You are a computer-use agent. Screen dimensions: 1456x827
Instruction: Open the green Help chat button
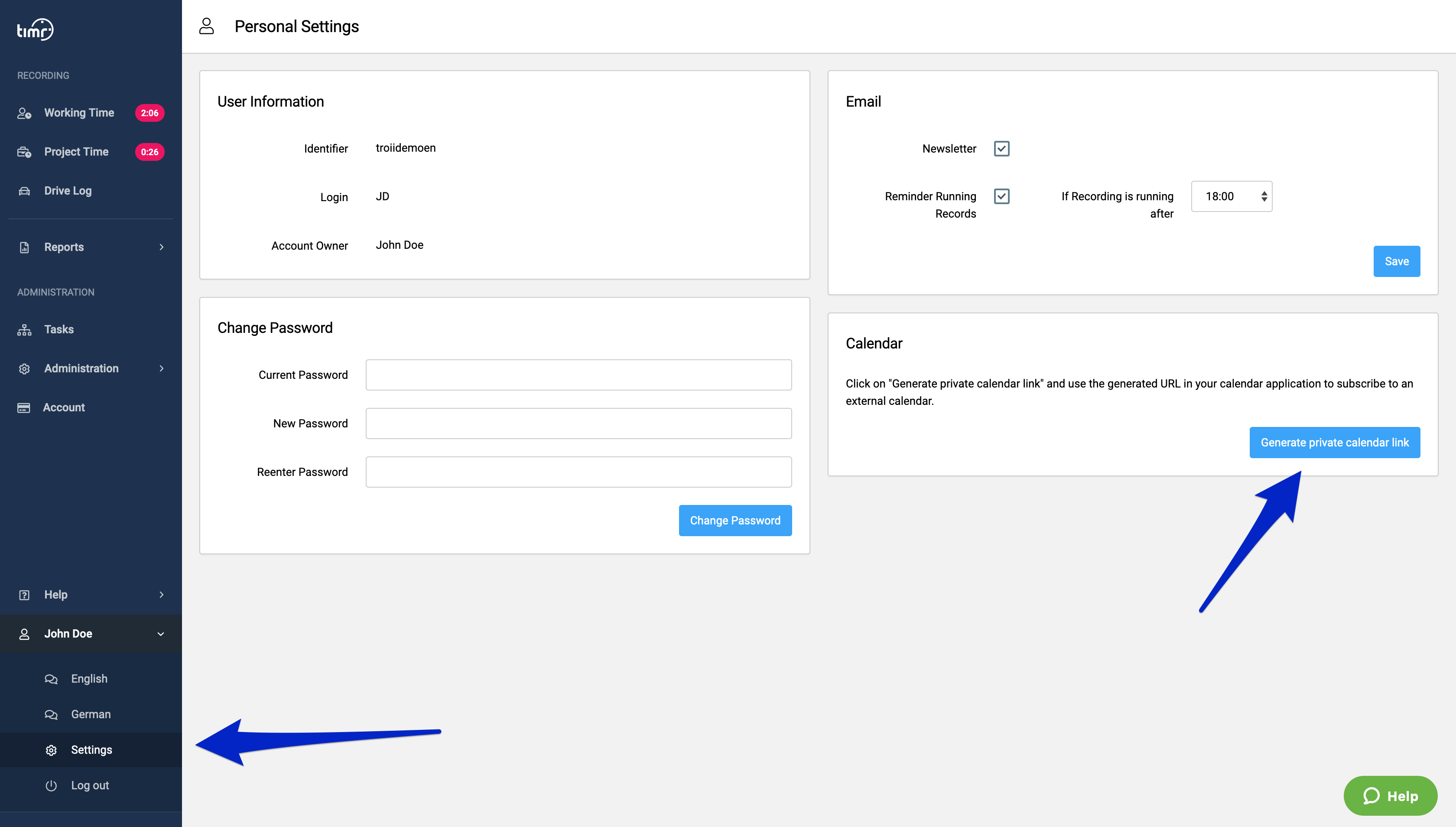[x=1390, y=796]
